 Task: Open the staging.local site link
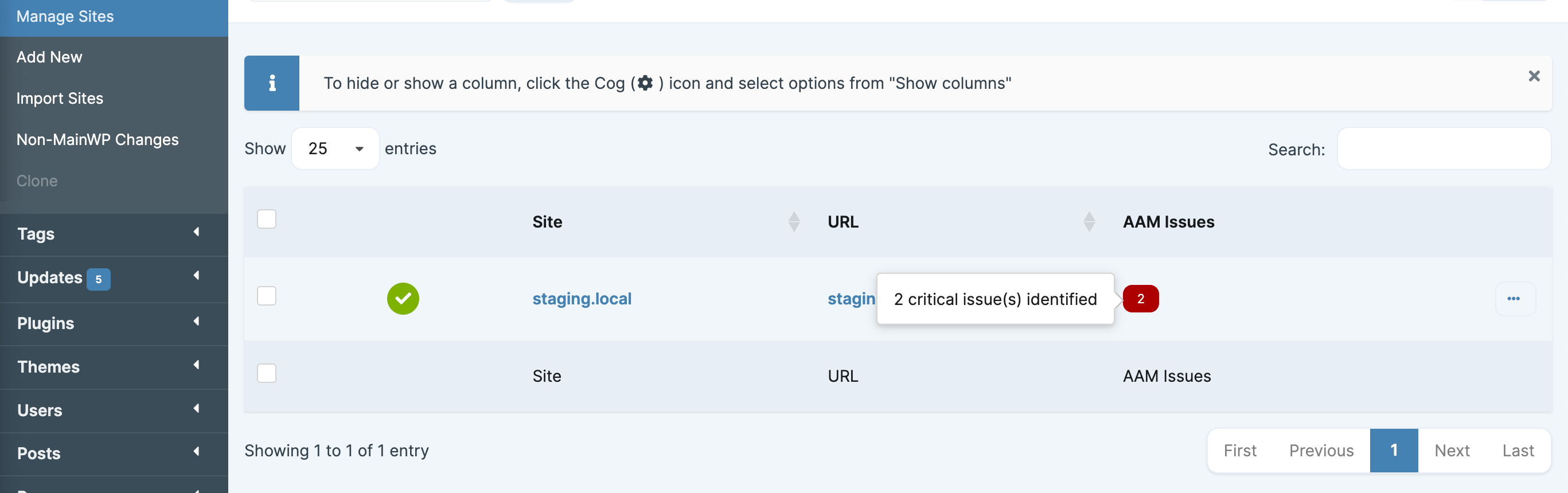[x=582, y=299]
